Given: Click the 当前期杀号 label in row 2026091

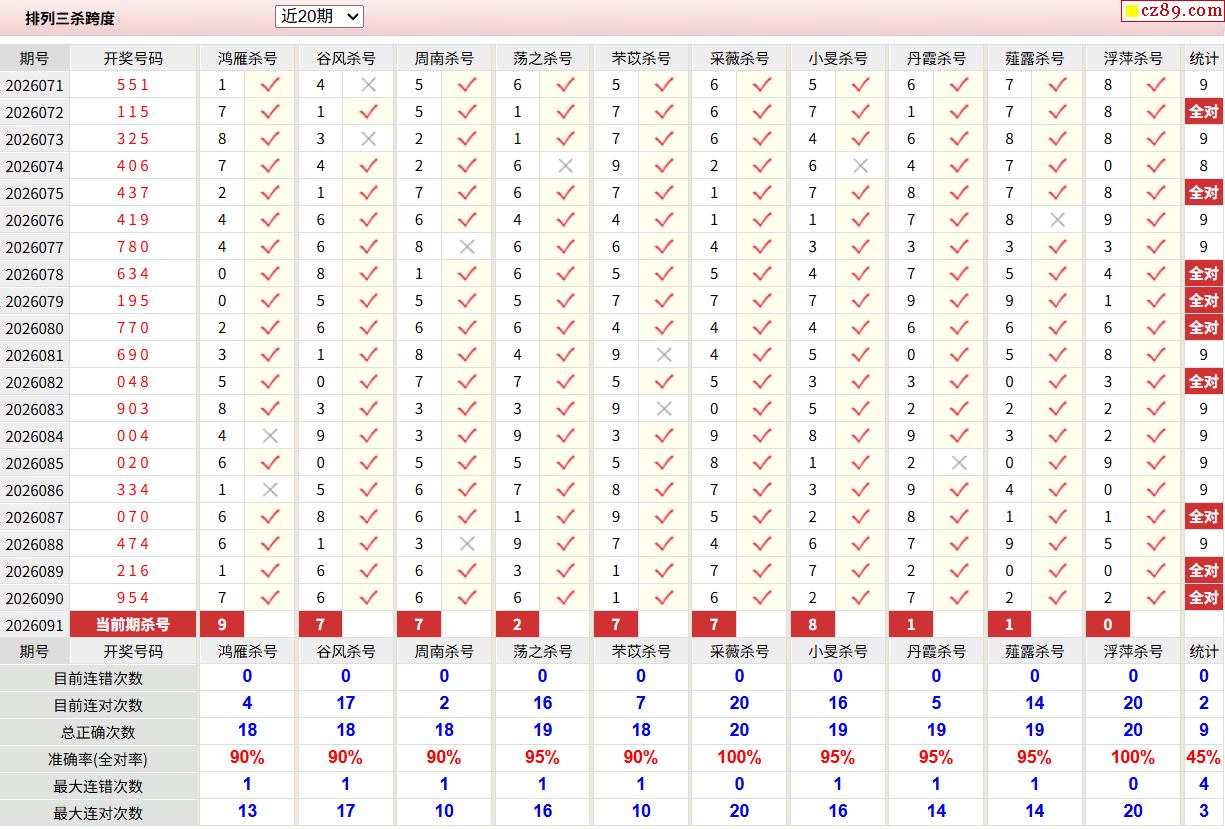Looking at the screenshot, I should [133, 625].
